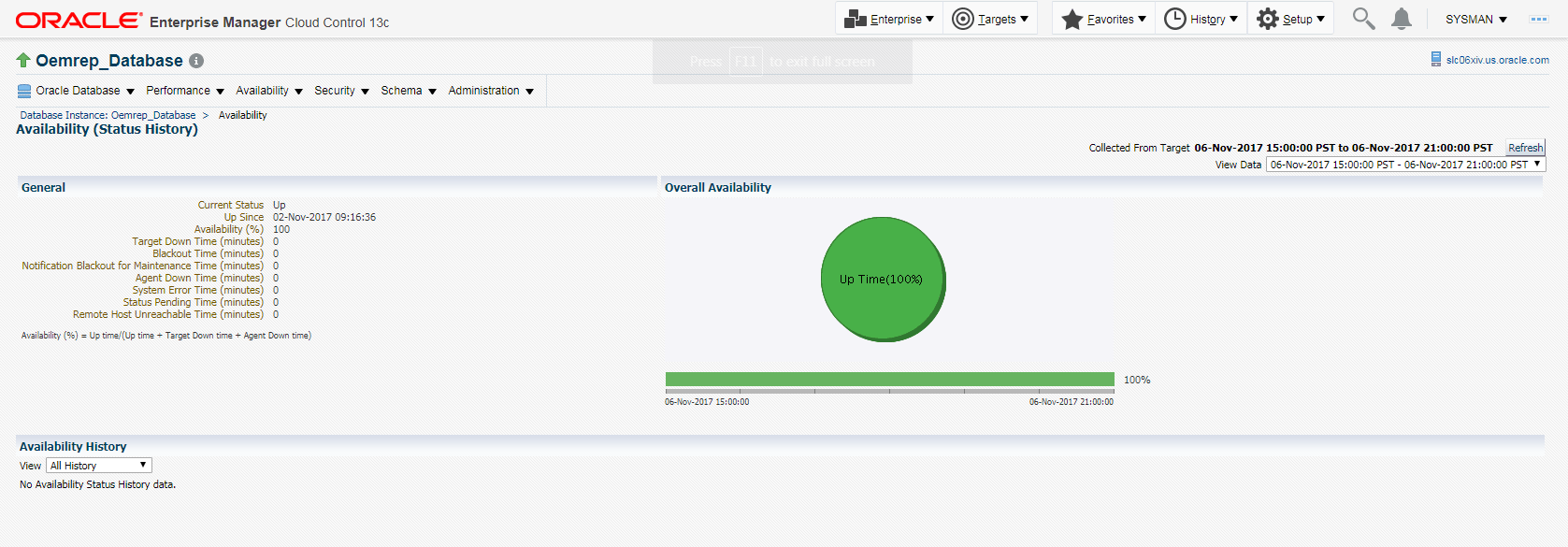Click the Oemrep_Database page title
Screen dimensions: 1568x547
[109, 61]
